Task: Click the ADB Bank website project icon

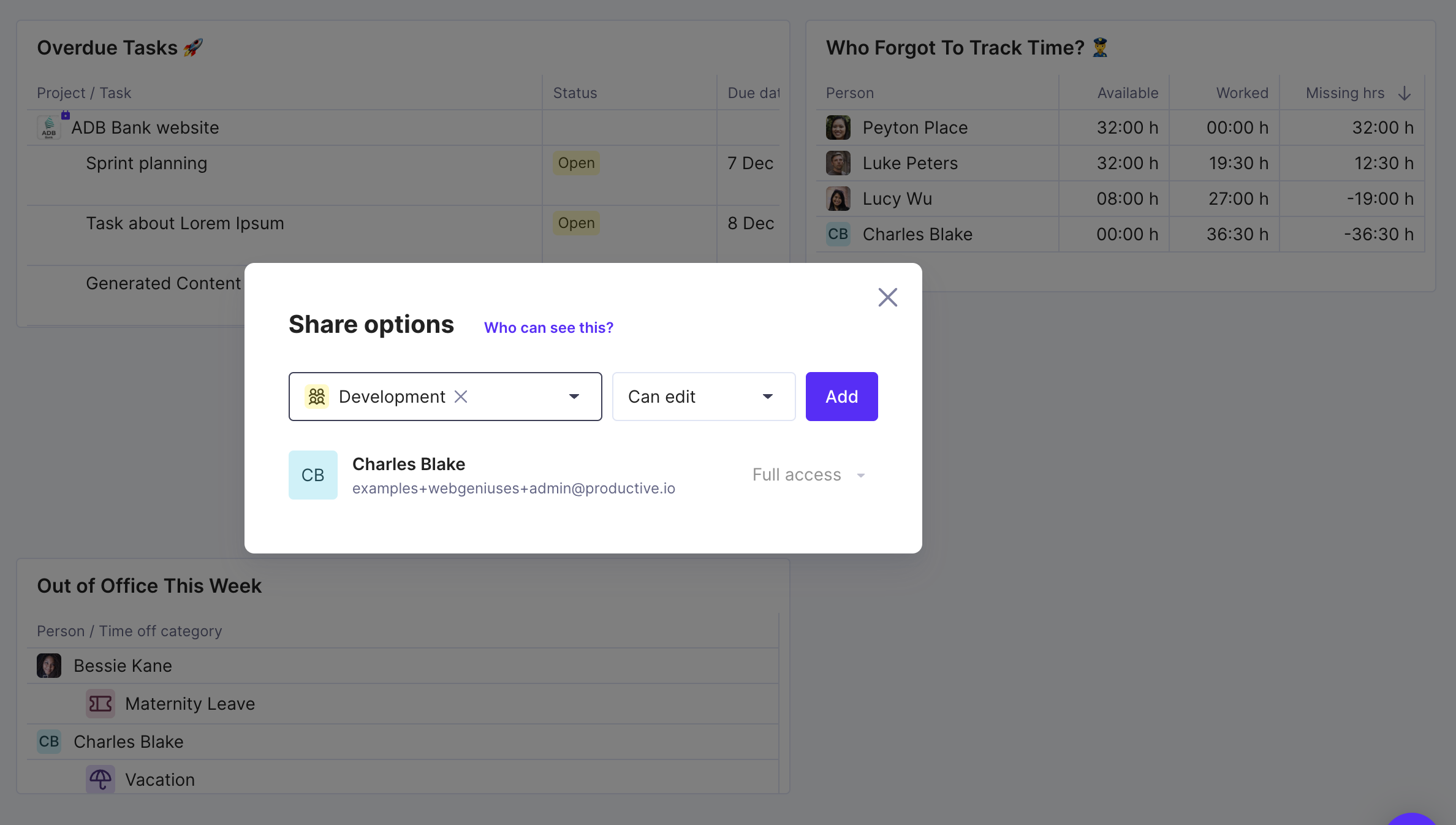Action: tap(49, 127)
